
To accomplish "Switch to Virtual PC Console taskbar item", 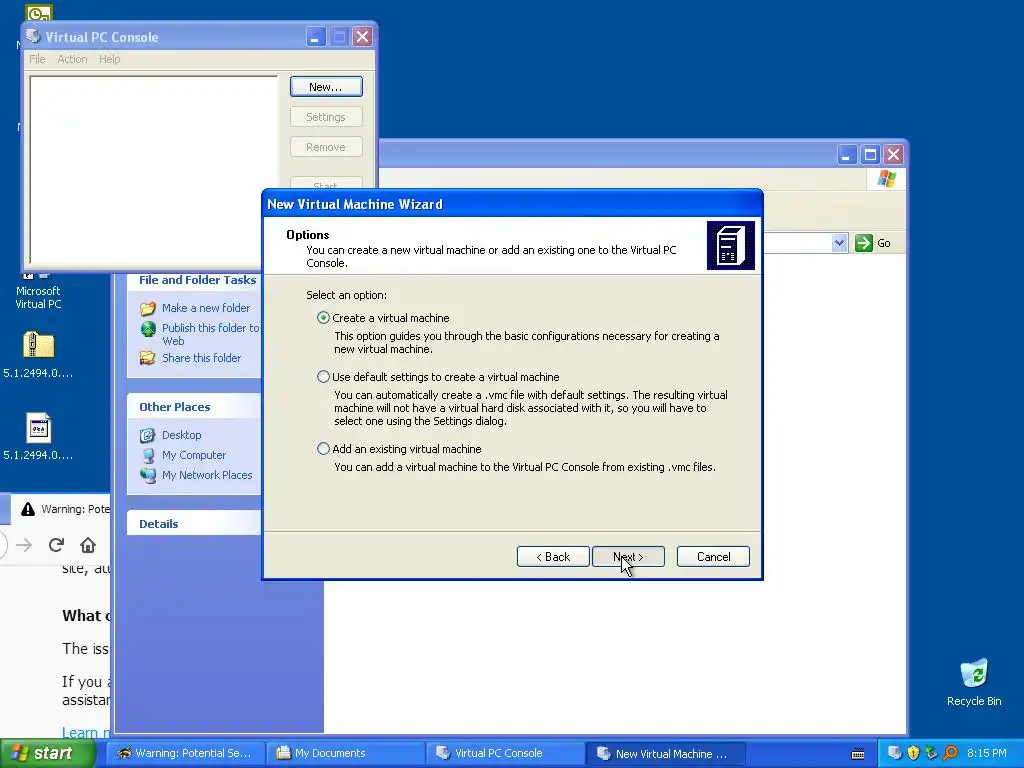I will pyautogui.click(x=506, y=753).
